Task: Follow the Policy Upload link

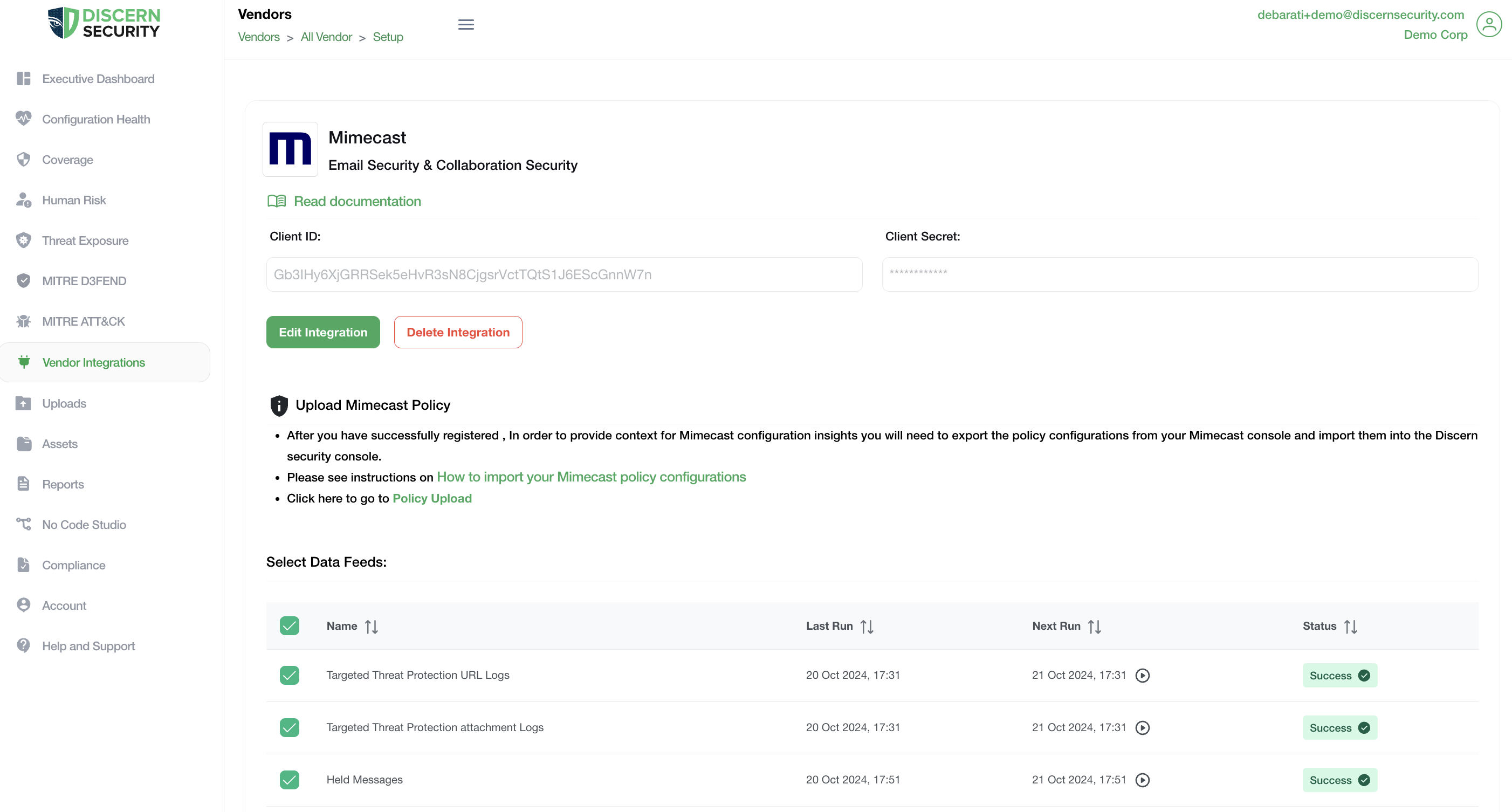Action: 432,498
